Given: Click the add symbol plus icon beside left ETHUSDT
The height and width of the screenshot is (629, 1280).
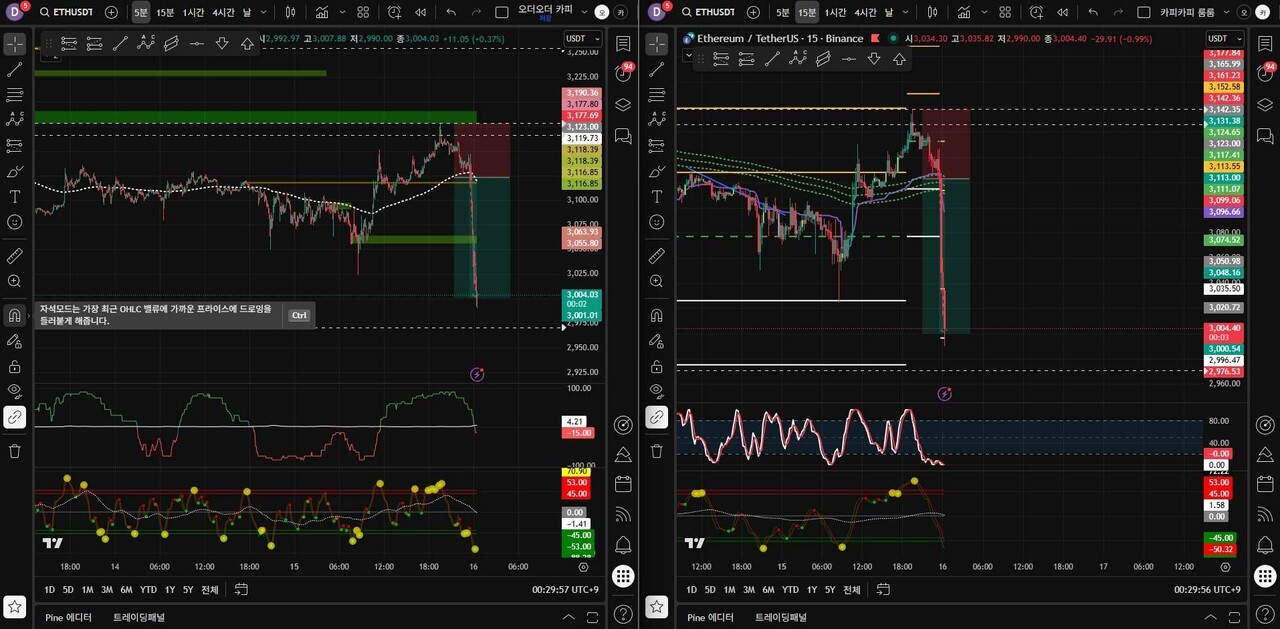Looking at the screenshot, I should (111, 12).
